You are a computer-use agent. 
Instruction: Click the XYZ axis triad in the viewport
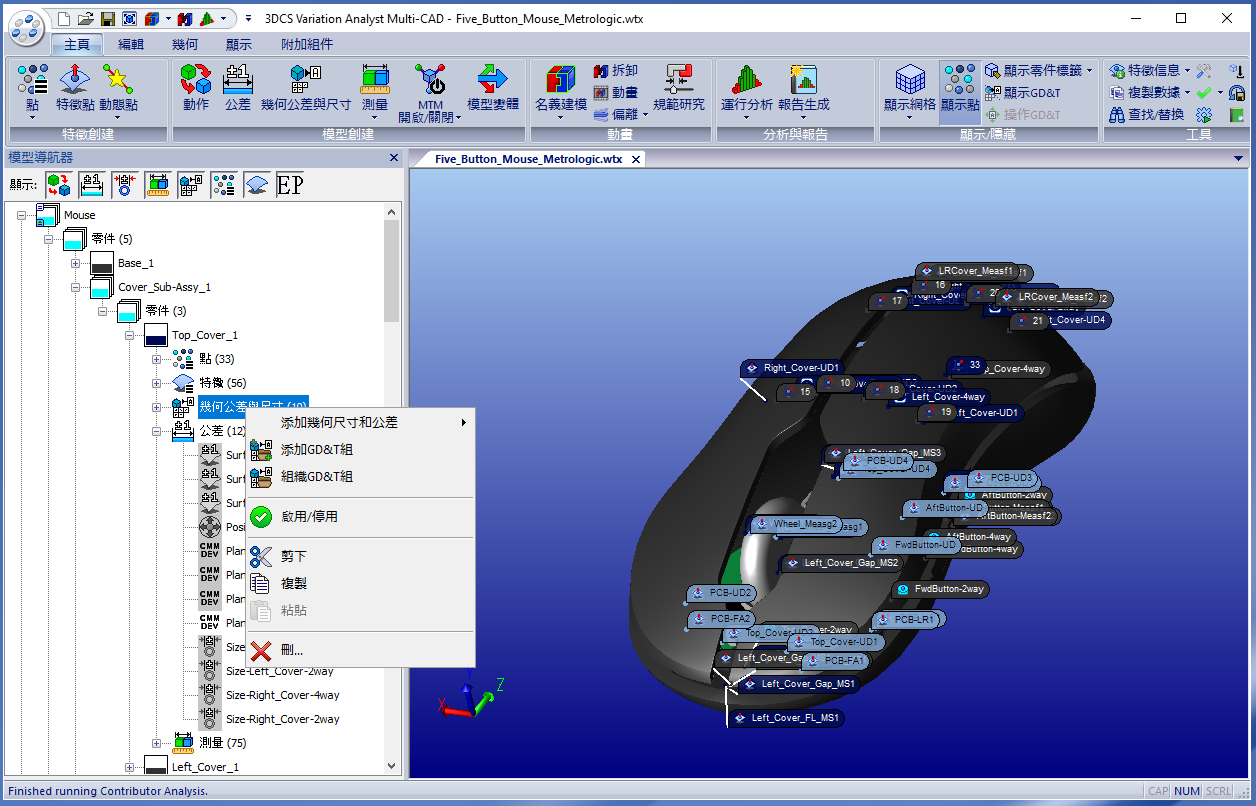click(470, 697)
